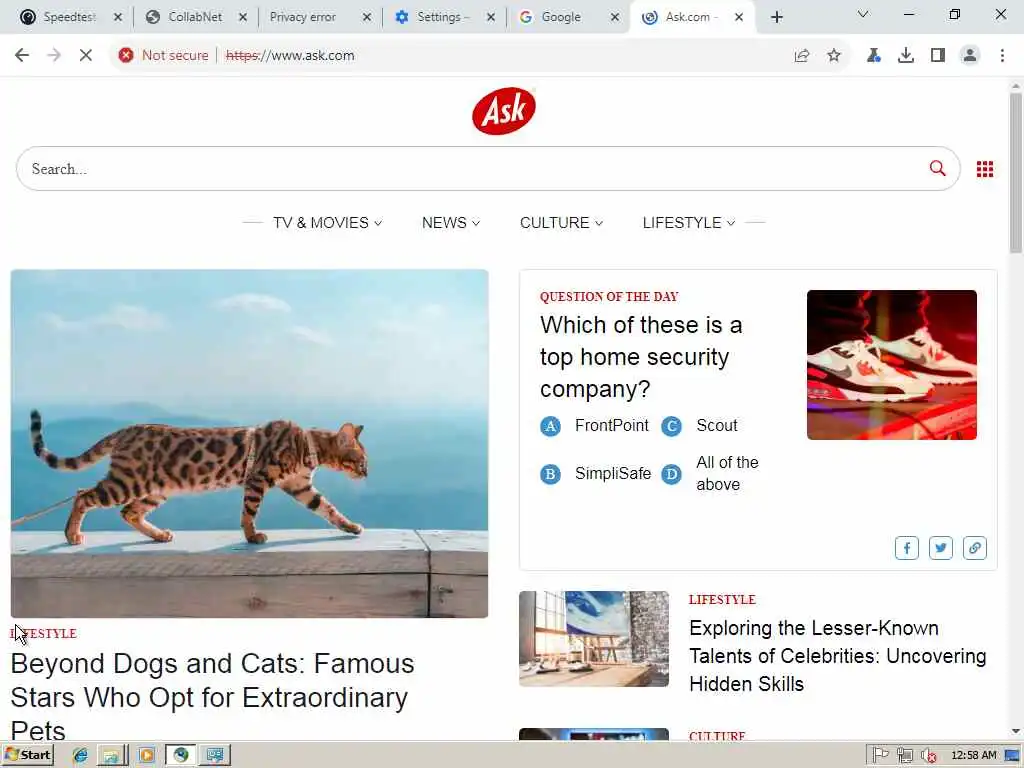Open a new browser tab
The height and width of the screenshot is (768, 1024).
click(x=776, y=18)
